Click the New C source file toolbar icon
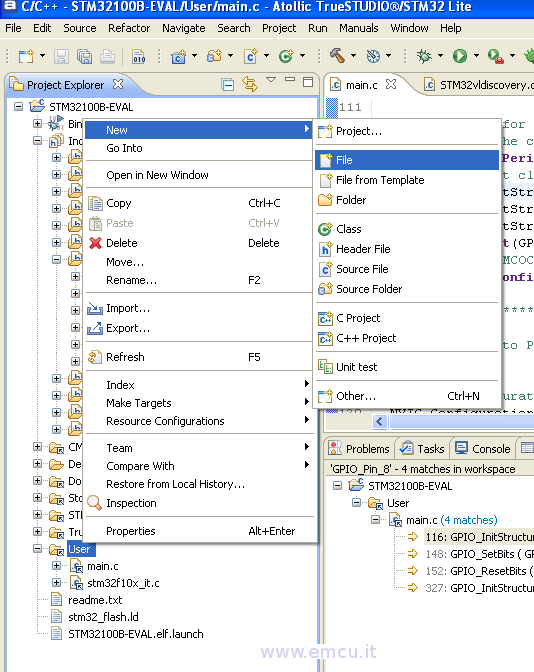Screen dimensions: 534x672 (251, 56)
